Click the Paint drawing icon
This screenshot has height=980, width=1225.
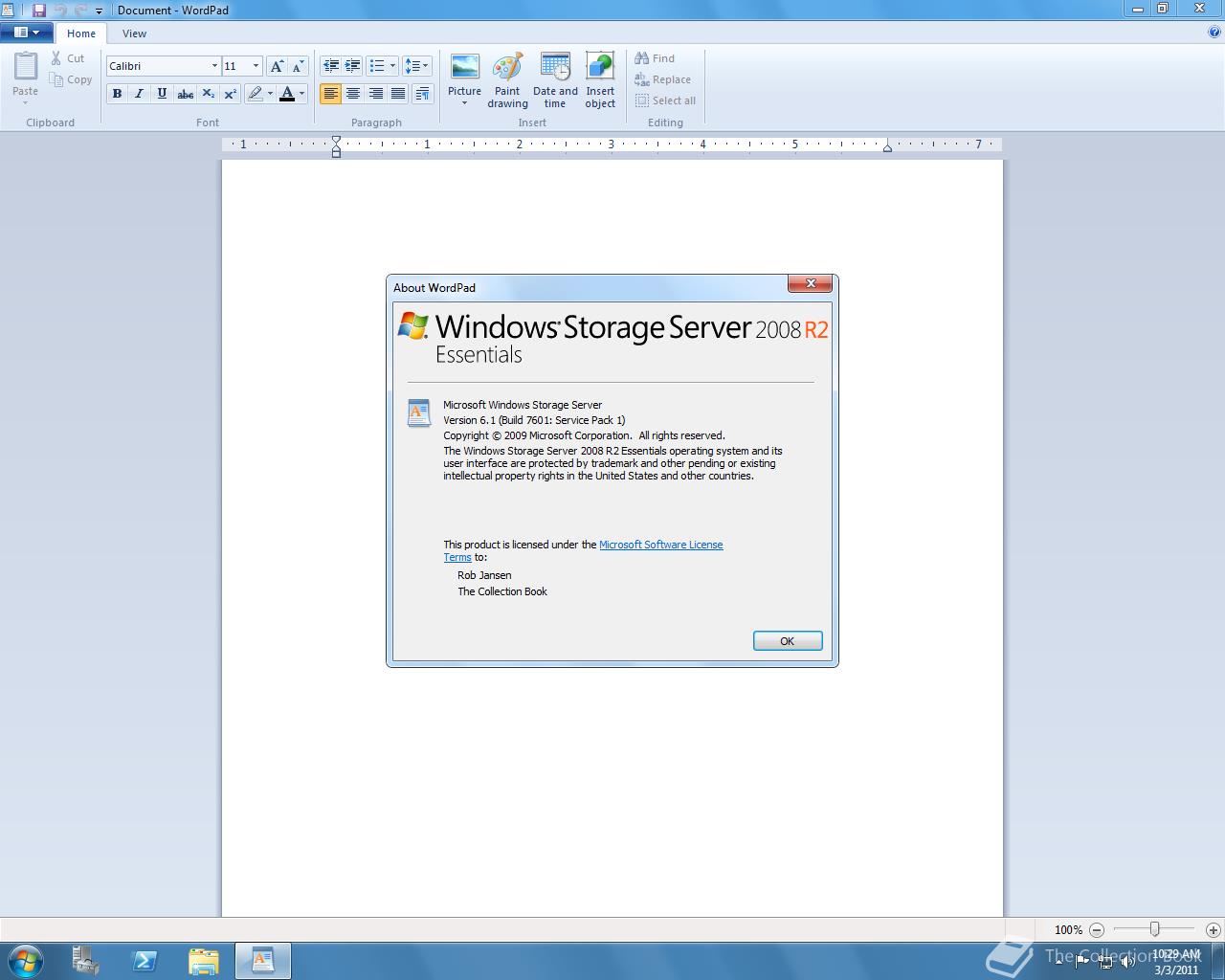click(x=507, y=80)
